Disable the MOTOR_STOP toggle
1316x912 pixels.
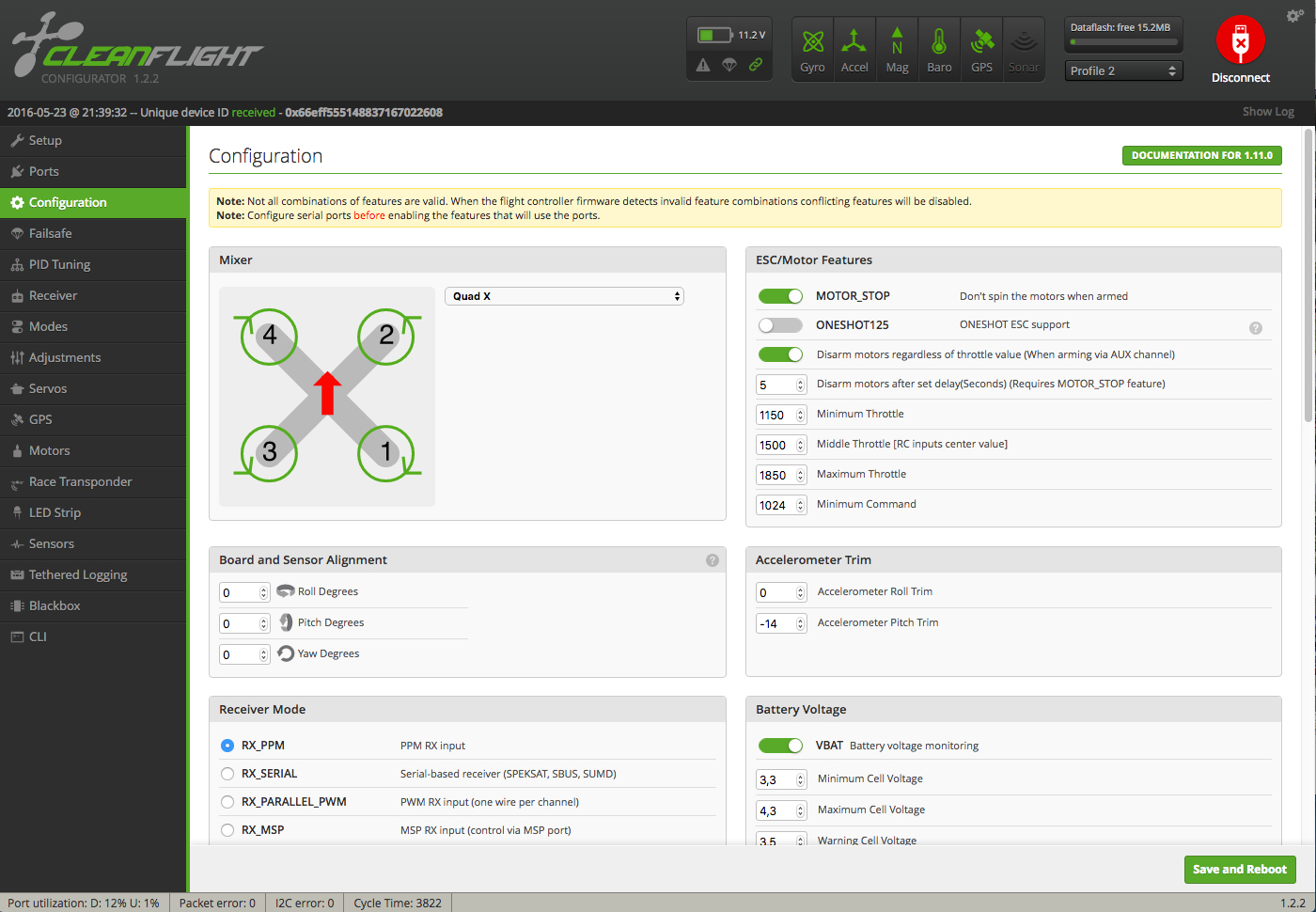pos(781,296)
